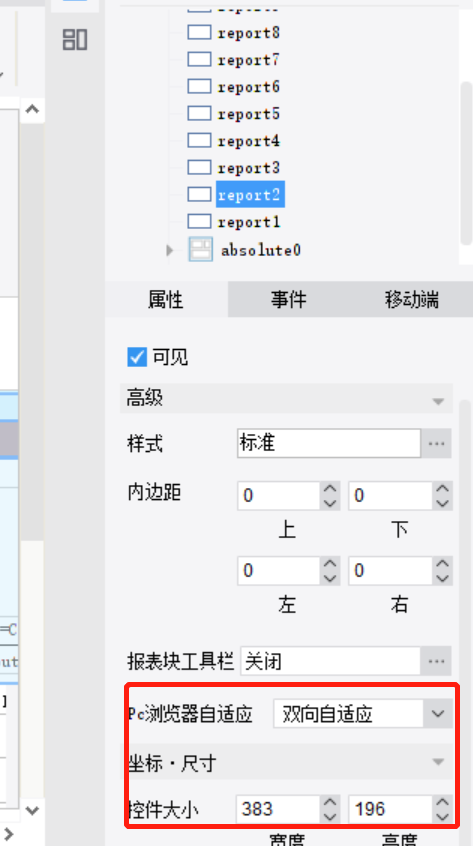
Task: Select the 属性 tab
Action: pyautogui.click(x=166, y=299)
